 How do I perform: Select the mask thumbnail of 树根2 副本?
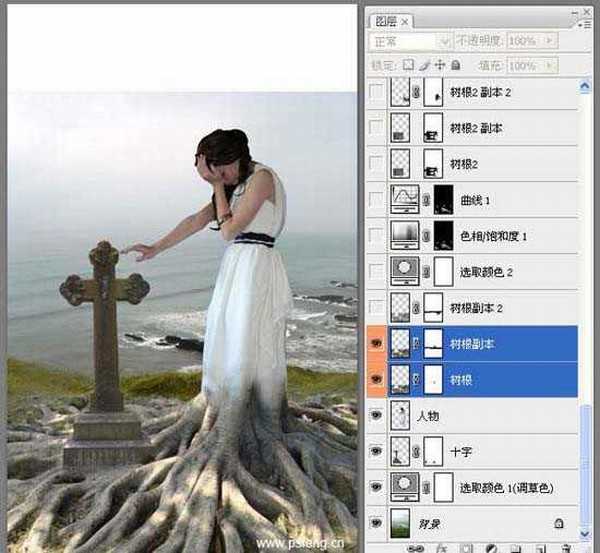point(433,127)
